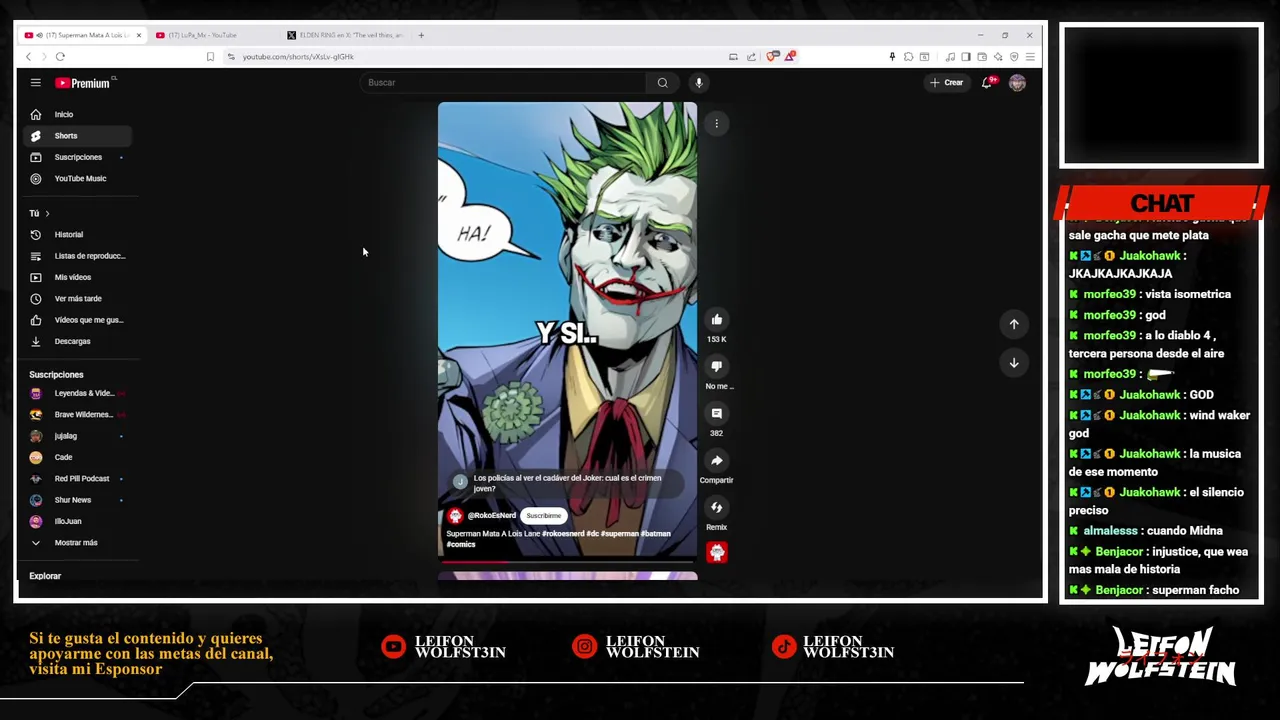Dislike the Short with thumbs down
This screenshot has width=1280, height=720.
point(716,367)
